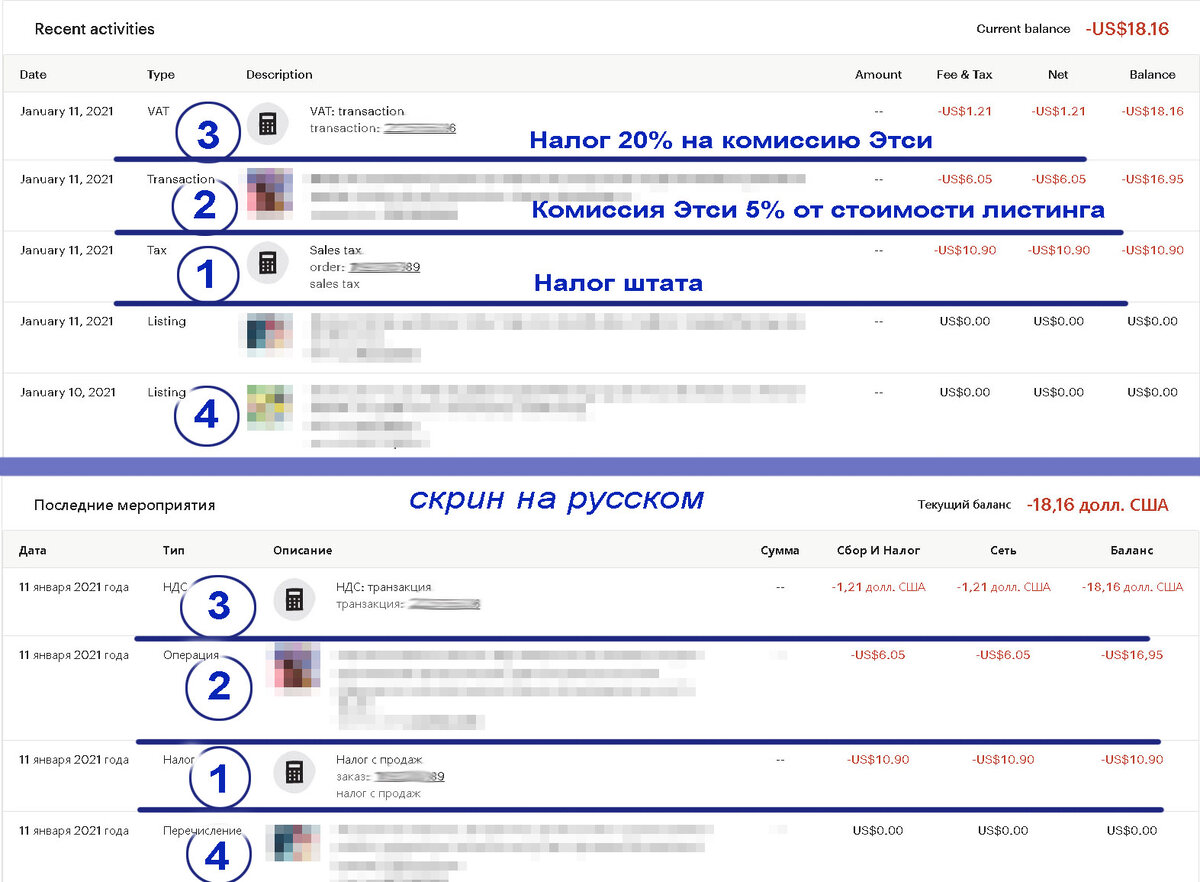Click the Date column header
Screen dimensions: 1200x882
(33, 75)
